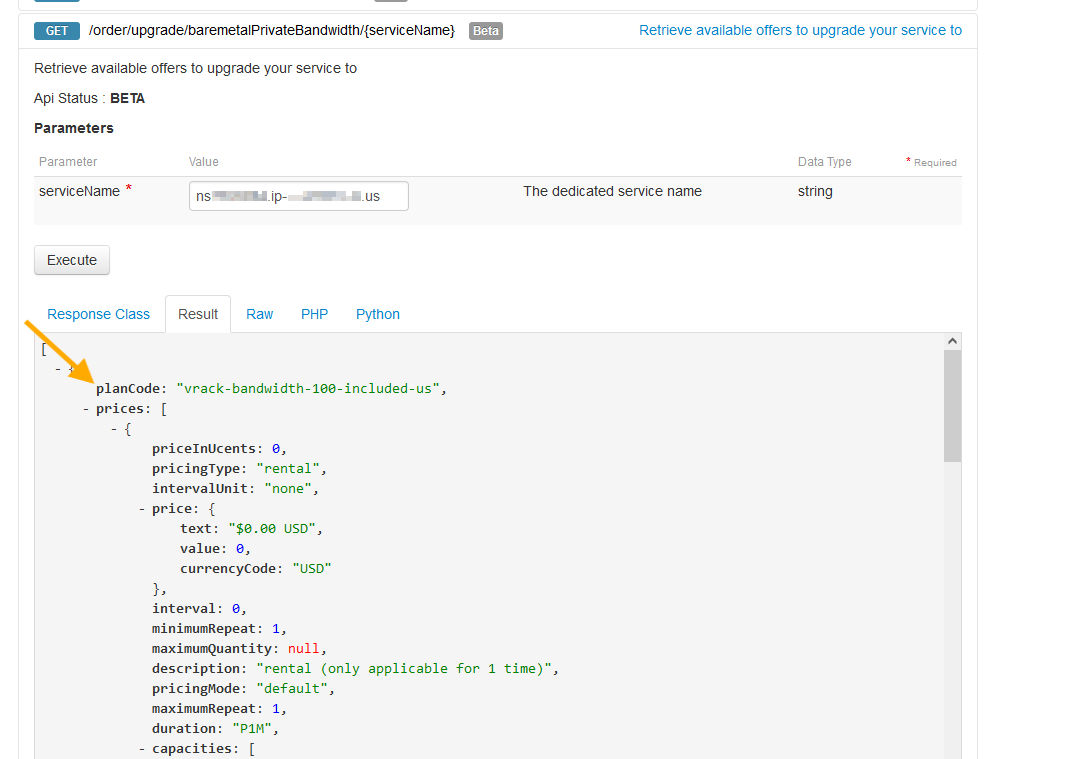1085x759 pixels.
Task: Click the serviceName parameter label
Action: point(79,192)
